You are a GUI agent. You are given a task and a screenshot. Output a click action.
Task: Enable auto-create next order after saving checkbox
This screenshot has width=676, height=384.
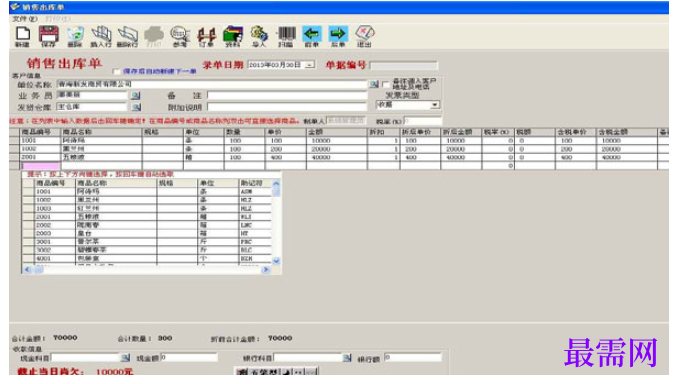point(116,72)
